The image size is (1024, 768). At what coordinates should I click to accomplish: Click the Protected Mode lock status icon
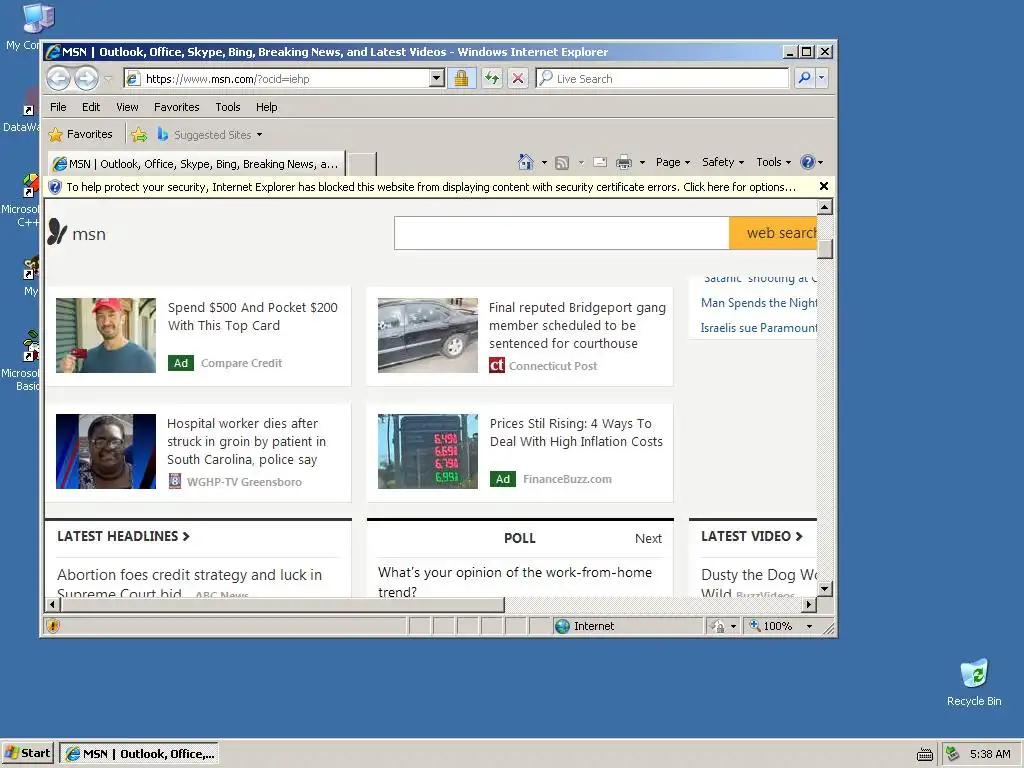[x=717, y=626]
